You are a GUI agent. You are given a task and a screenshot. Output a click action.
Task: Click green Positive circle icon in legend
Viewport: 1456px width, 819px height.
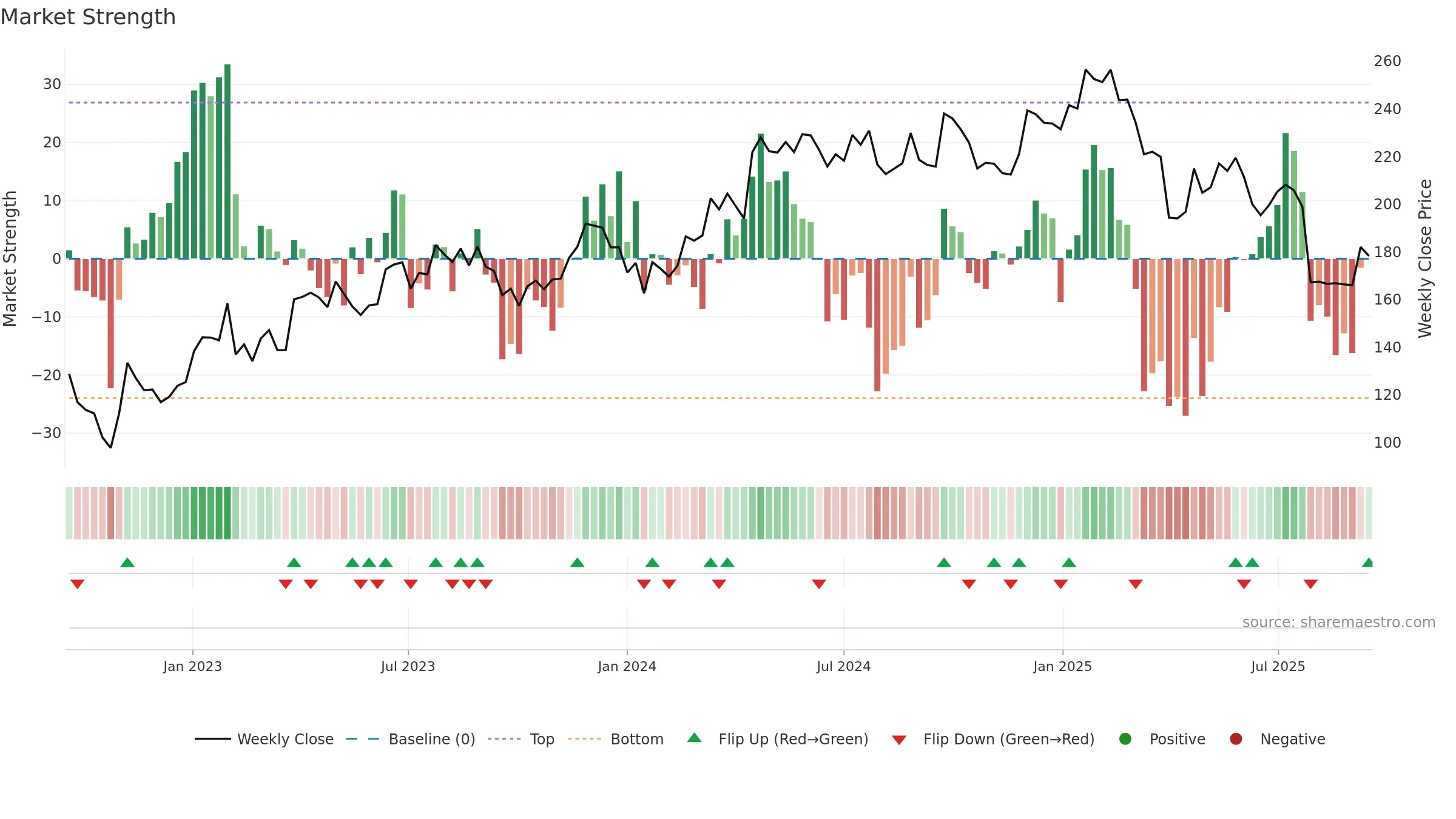(x=1125, y=739)
